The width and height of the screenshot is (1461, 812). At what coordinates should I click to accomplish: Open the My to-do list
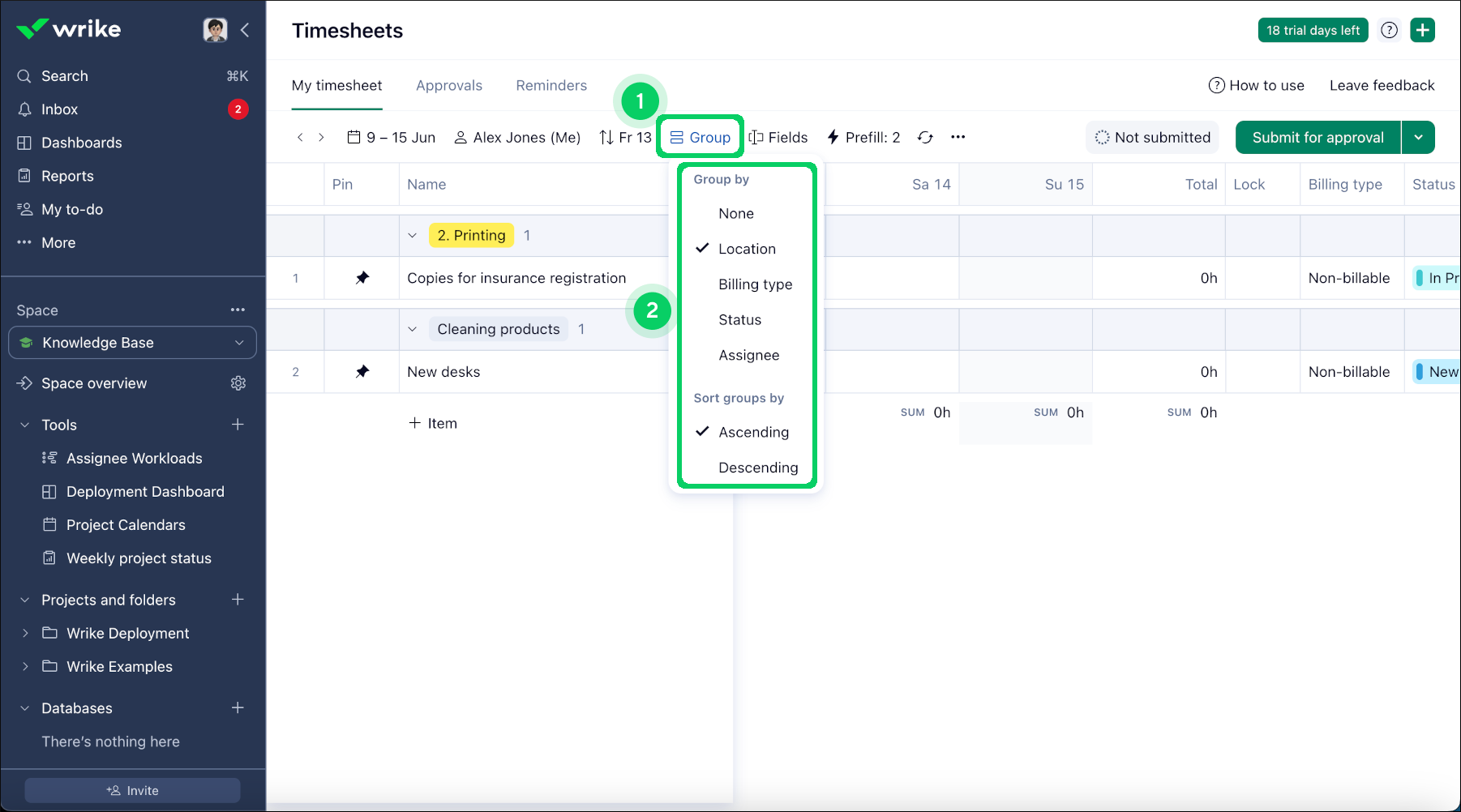pyautogui.click(x=71, y=209)
